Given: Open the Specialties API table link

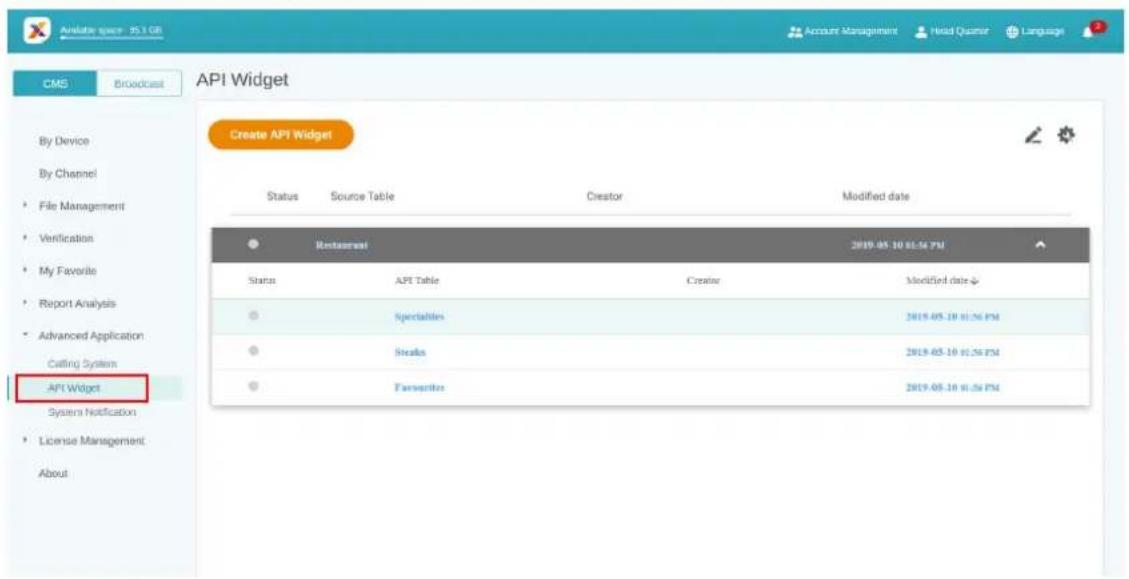Looking at the screenshot, I should click(419, 317).
